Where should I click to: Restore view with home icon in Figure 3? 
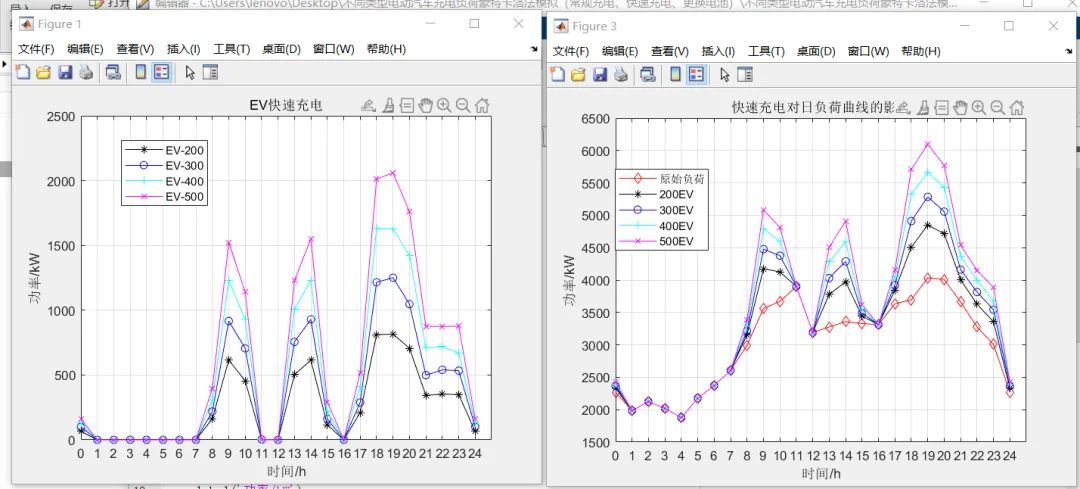click(x=1017, y=107)
